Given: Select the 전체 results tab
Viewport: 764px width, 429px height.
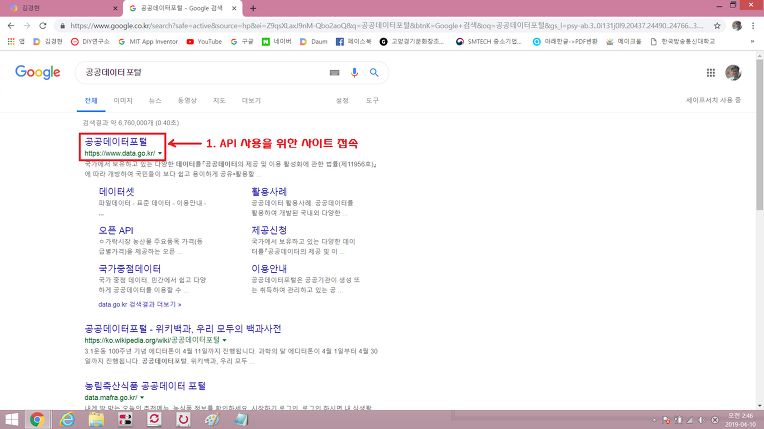Looking at the screenshot, I should [x=91, y=100].
